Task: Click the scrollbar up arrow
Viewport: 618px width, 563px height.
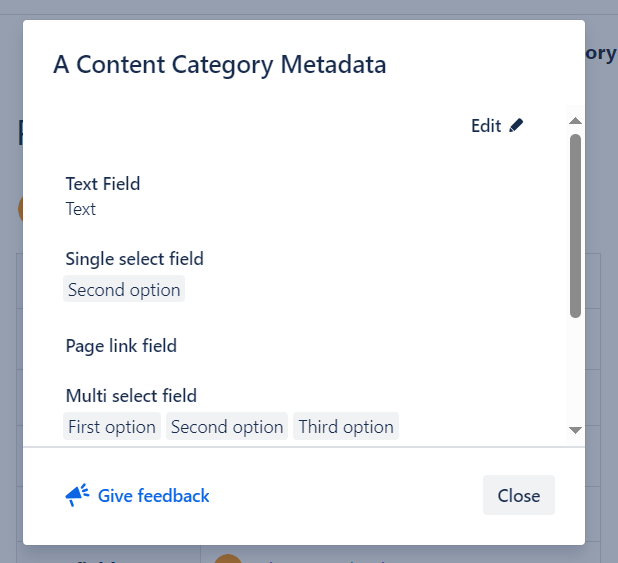Action: point(575,121)
